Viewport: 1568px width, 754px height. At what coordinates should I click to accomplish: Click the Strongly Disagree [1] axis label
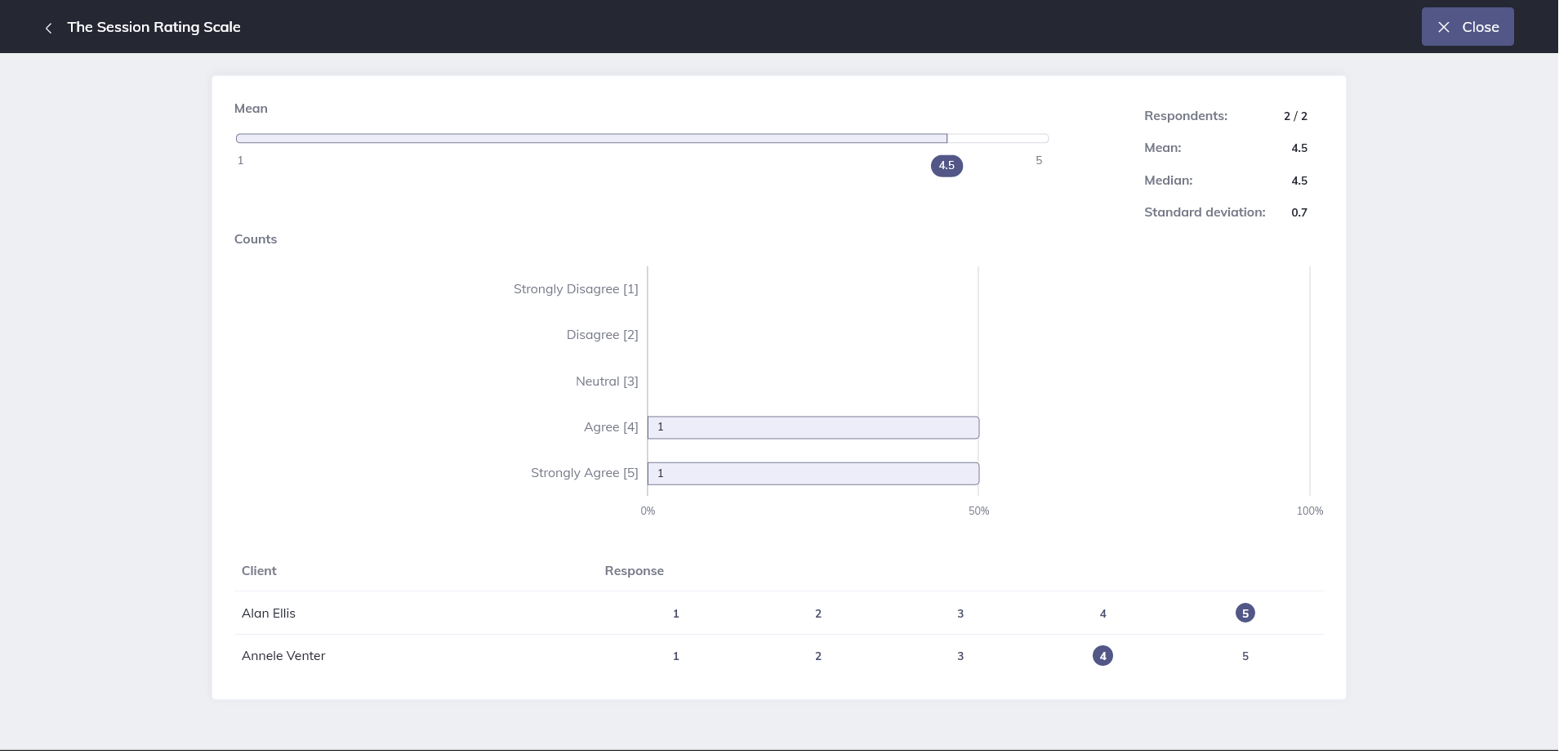coord(575,288)
